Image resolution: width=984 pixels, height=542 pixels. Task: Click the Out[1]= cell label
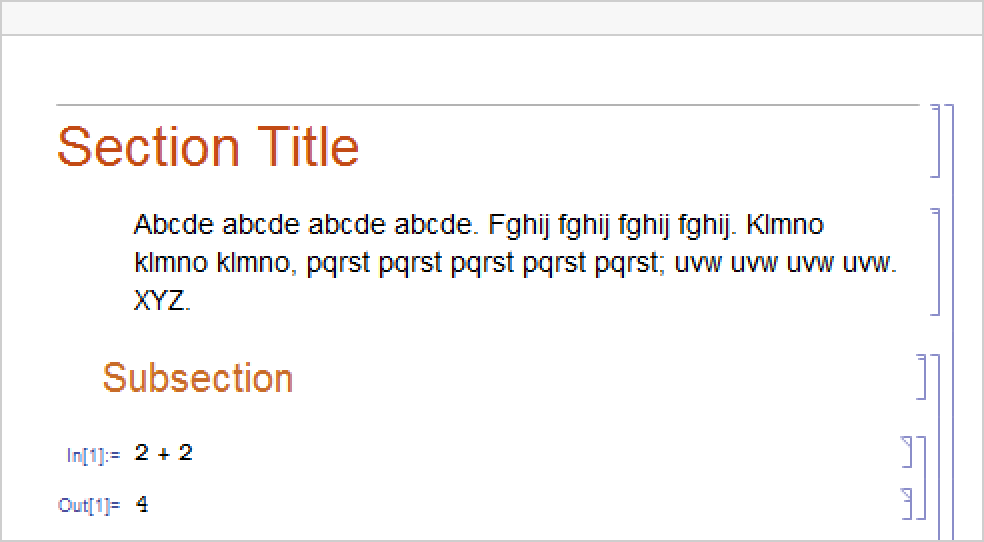pyautogui.click(x=89, y=506)
